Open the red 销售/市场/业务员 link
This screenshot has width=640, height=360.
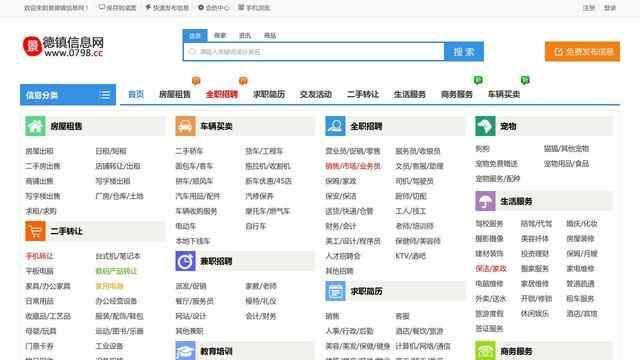353,166
